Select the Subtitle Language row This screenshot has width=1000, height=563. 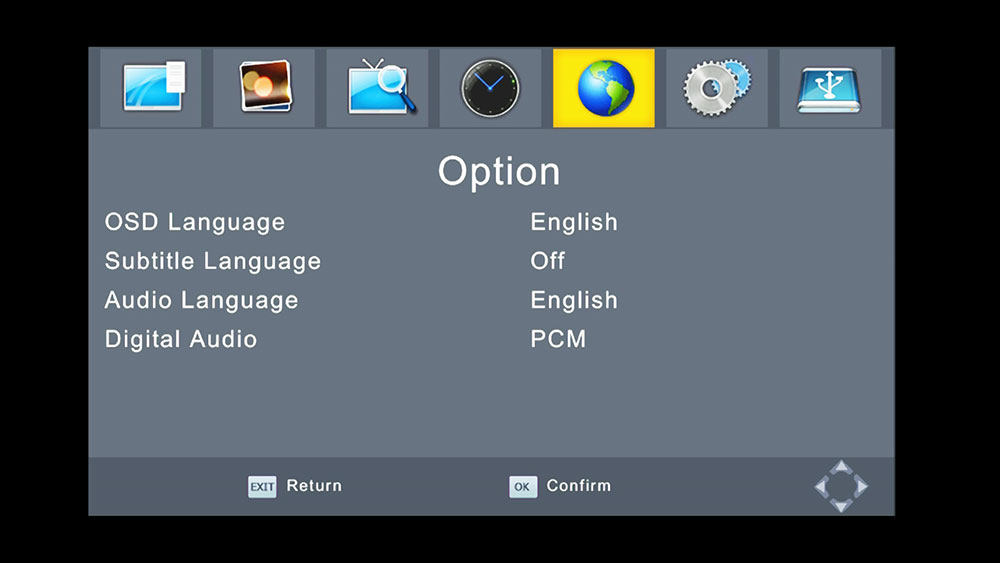(491, 261)
